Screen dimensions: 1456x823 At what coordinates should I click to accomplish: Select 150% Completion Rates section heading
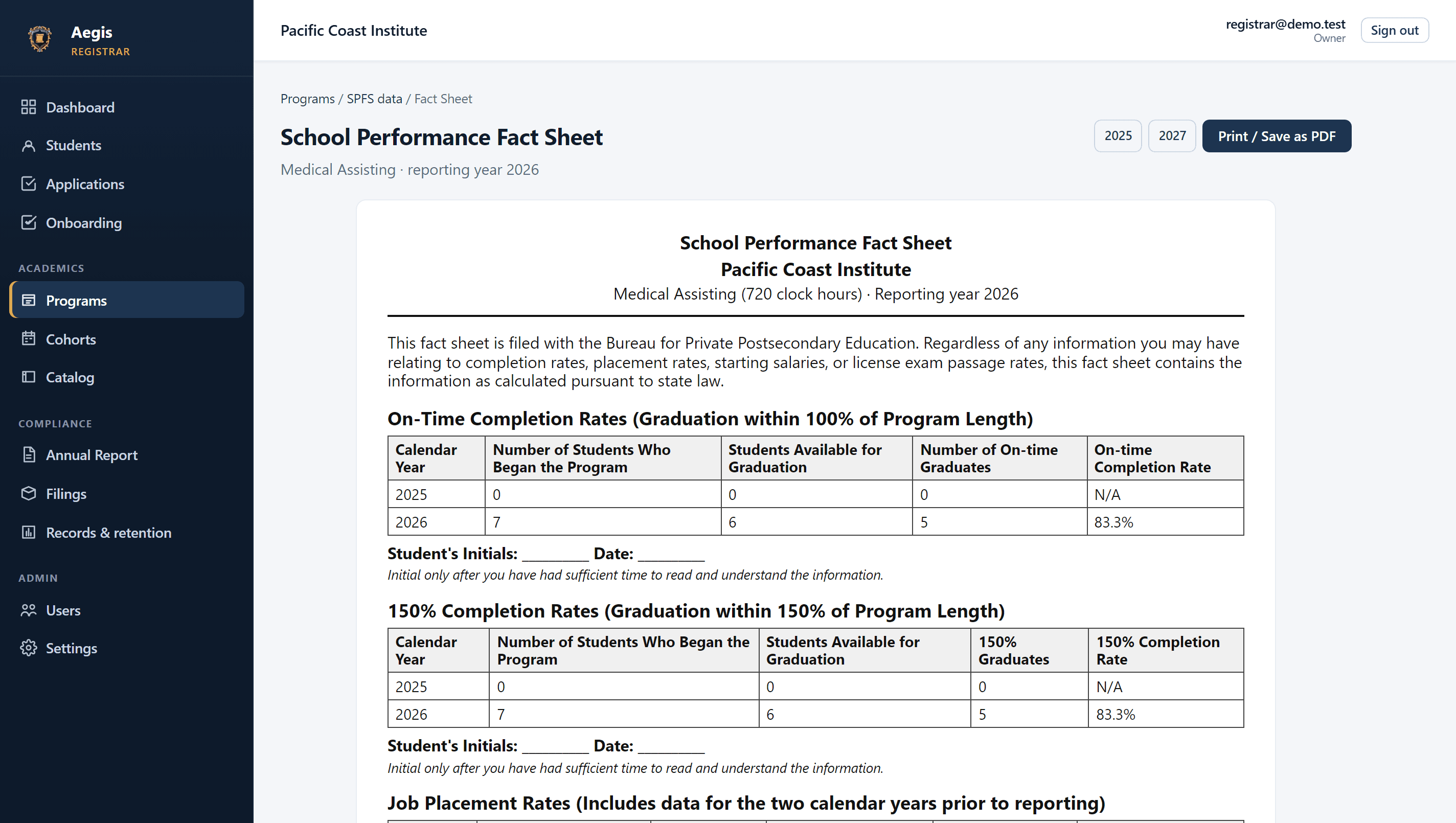point(696,611)
